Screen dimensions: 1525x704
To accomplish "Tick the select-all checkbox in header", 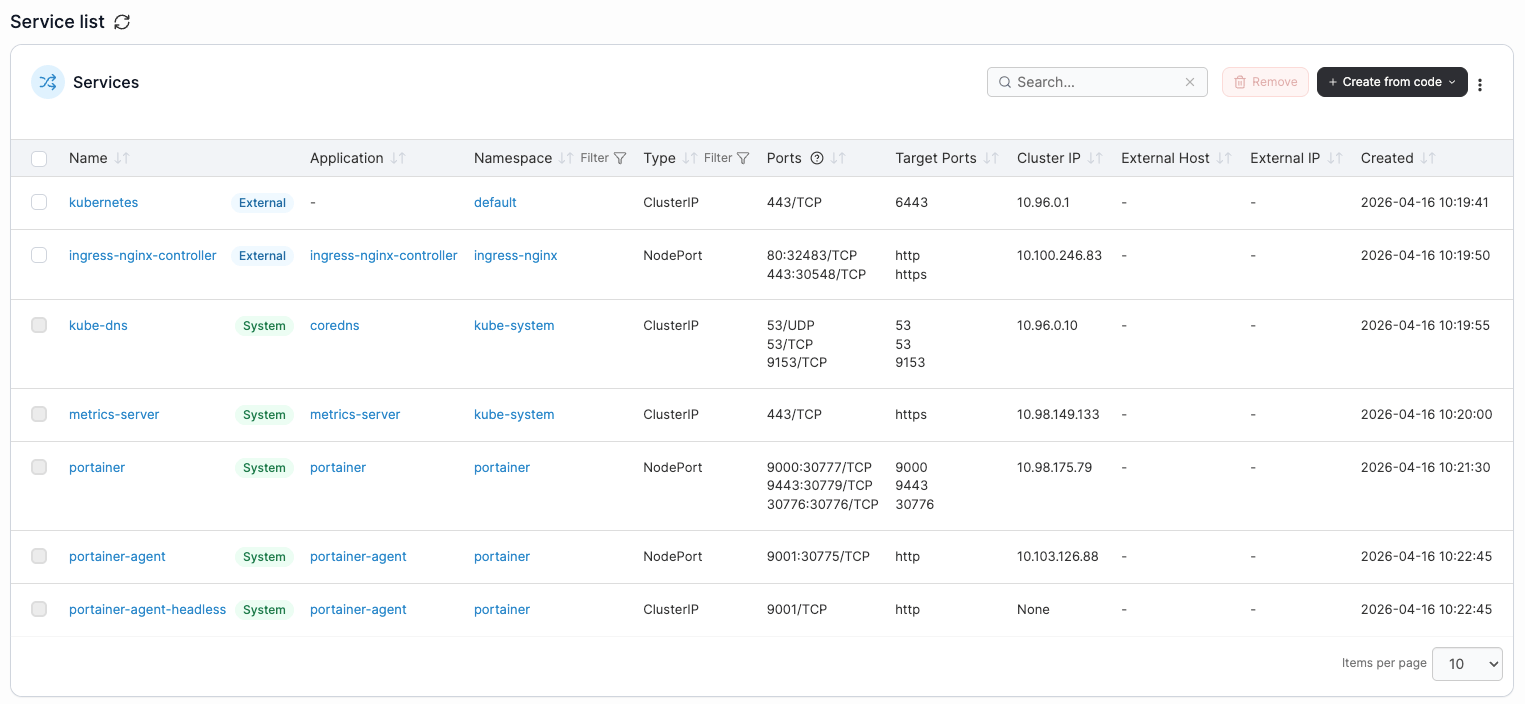I will [39, 158].
